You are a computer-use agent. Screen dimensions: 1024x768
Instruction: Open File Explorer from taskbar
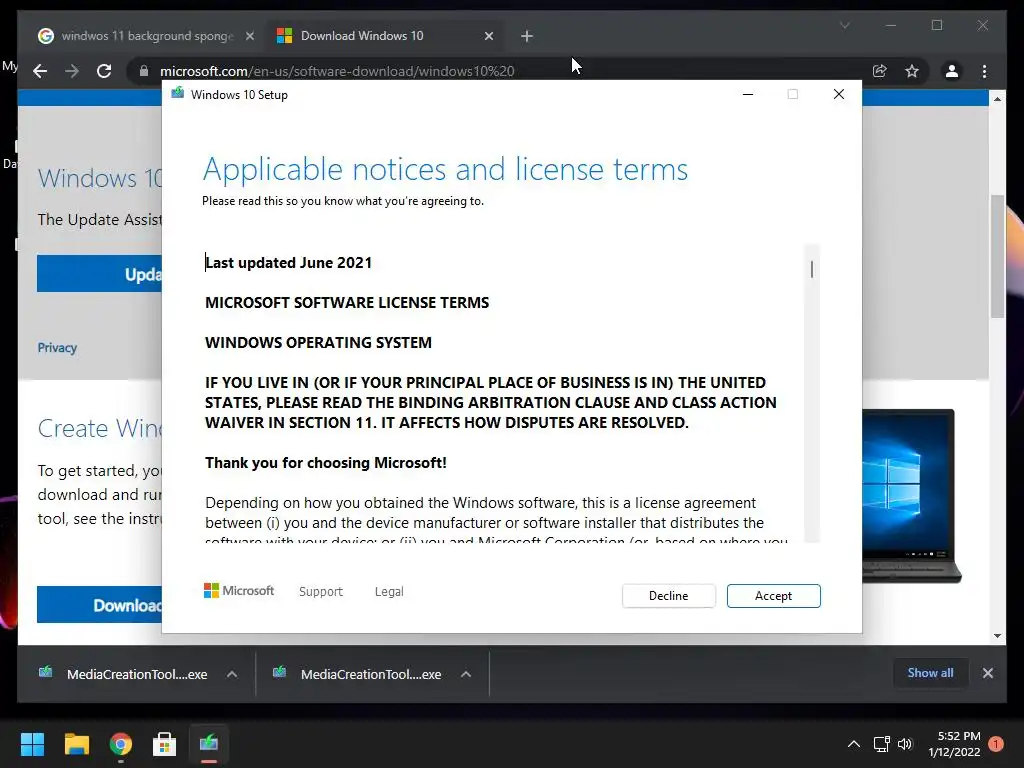tap(76, 744)
